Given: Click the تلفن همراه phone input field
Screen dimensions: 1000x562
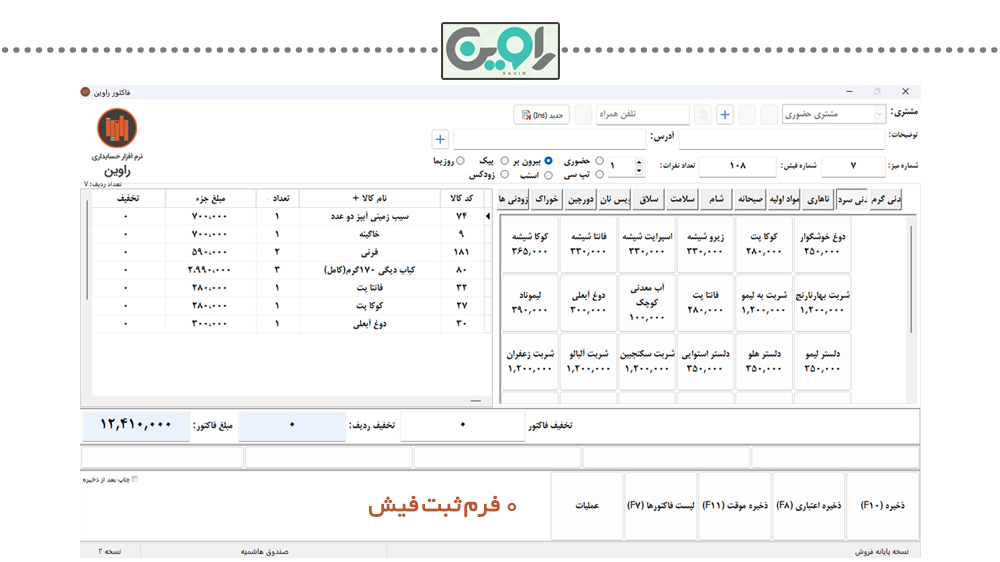Looking at the screenshot, I should (x=643, y=115).
